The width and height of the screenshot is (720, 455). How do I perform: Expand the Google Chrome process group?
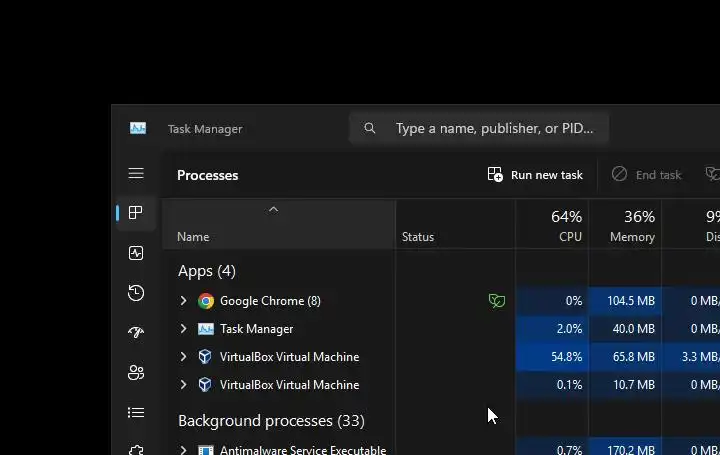click(183, 301)
